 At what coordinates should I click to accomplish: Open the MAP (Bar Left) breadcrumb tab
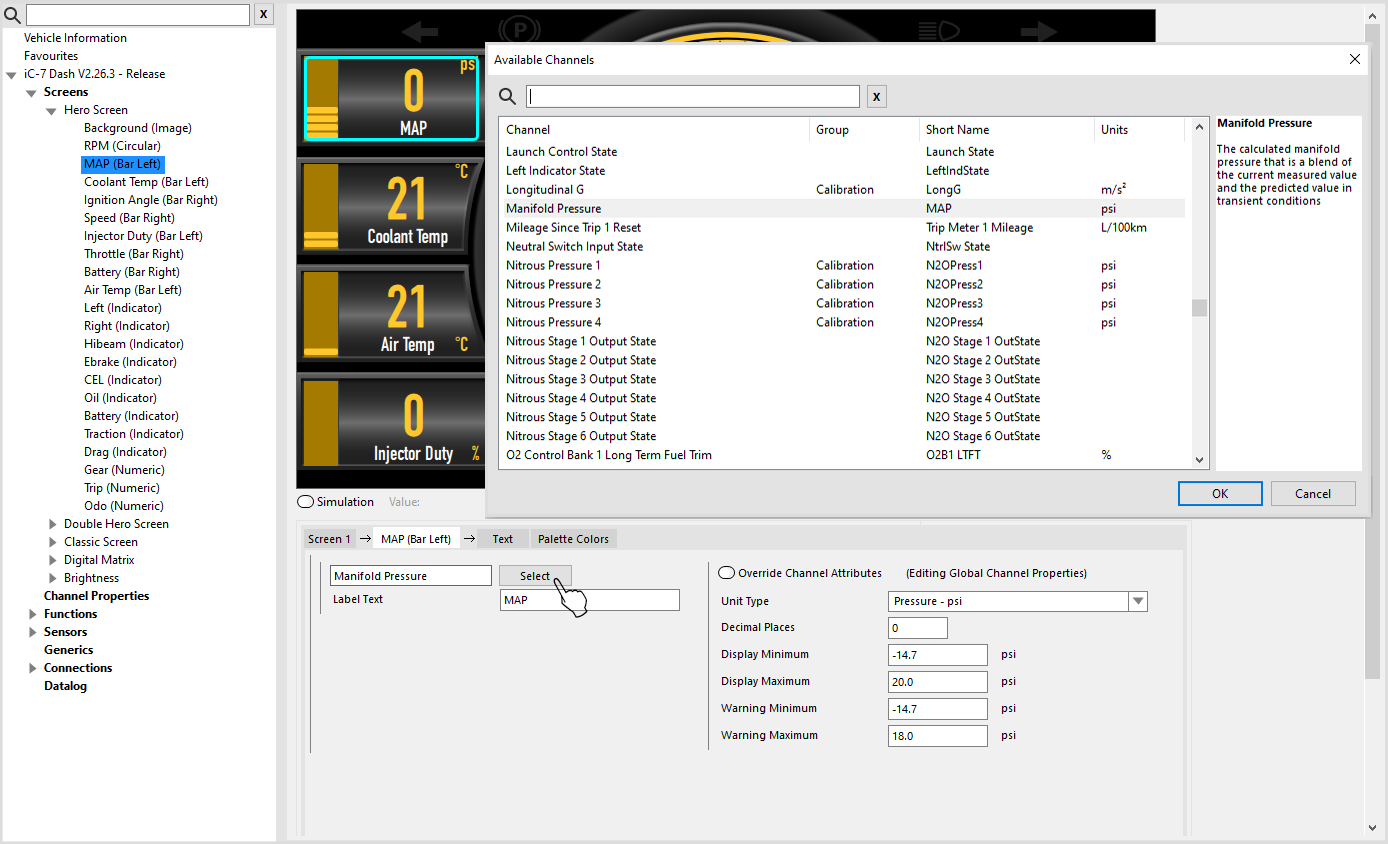tap(416, 539)
